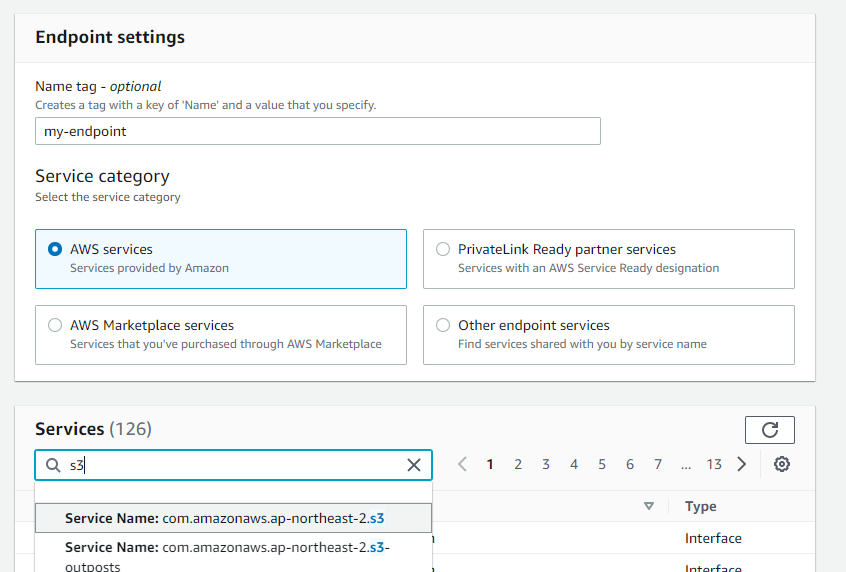Go to the next page of services
Viewport: 846px width, 572px height.
(x=742, y=464)
